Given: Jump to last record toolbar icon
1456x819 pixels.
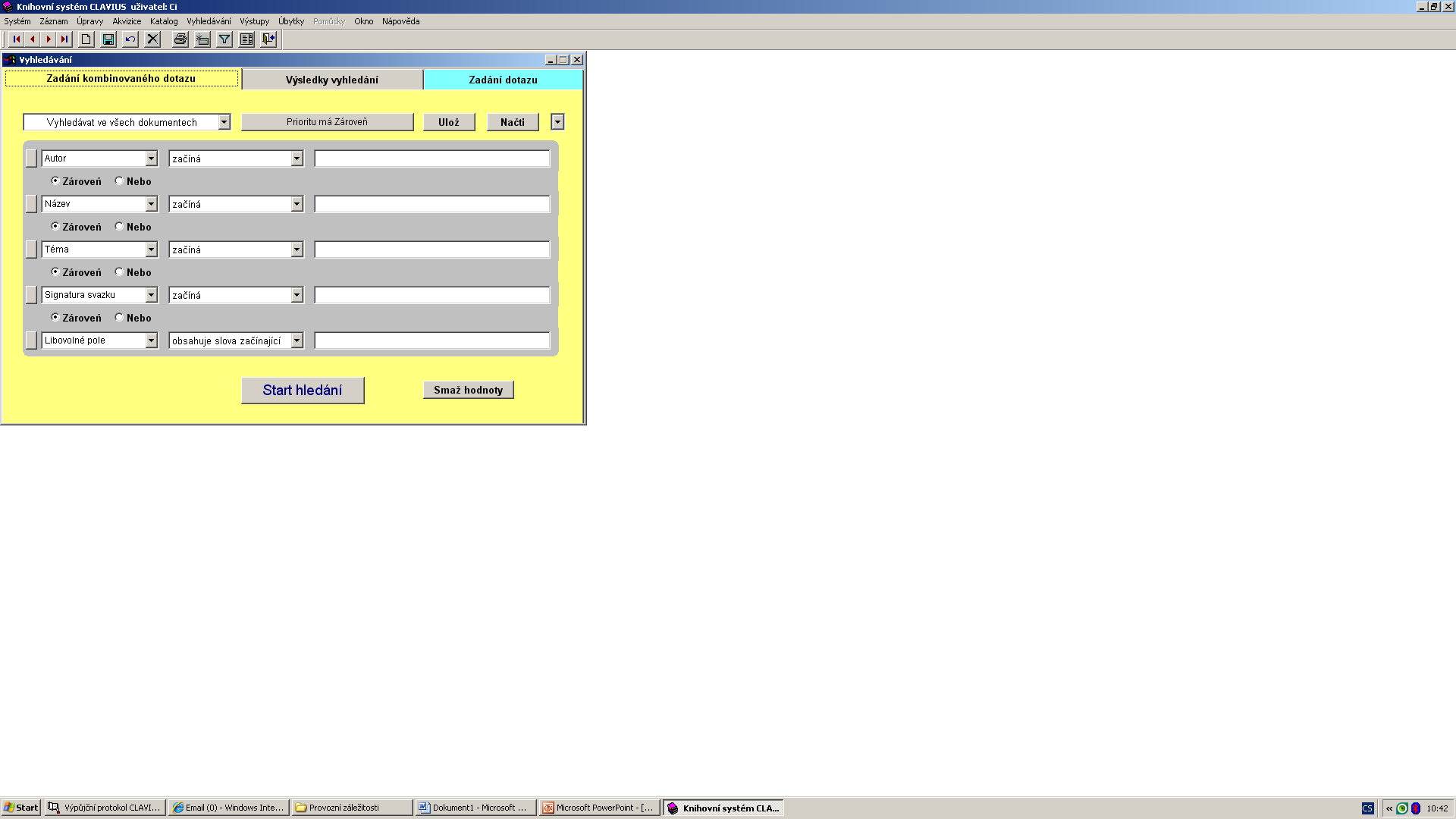Looking at the screenshot, I should pos(64,39).
